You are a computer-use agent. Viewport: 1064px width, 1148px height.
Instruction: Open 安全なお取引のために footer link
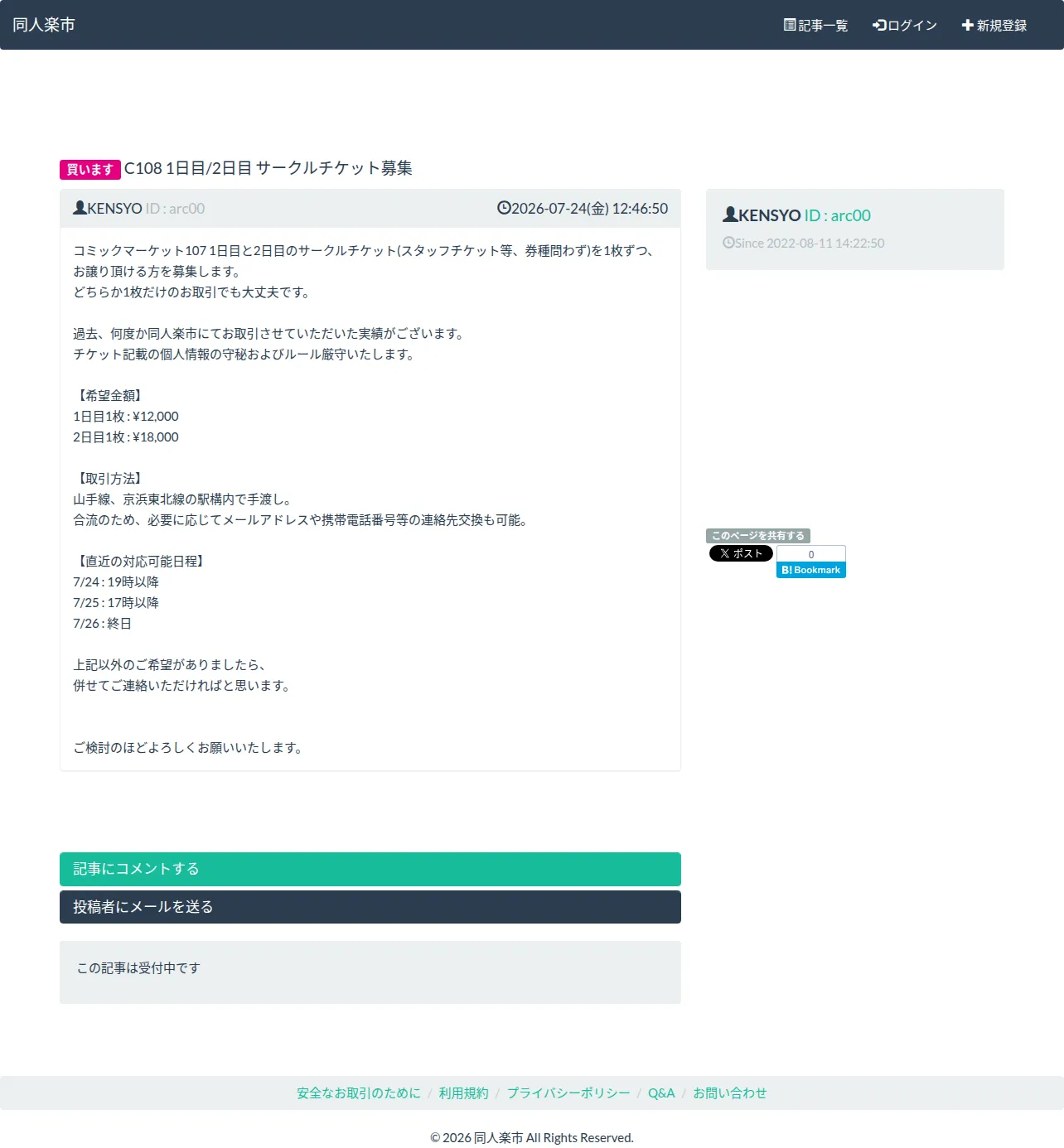tap(359, 1093)
